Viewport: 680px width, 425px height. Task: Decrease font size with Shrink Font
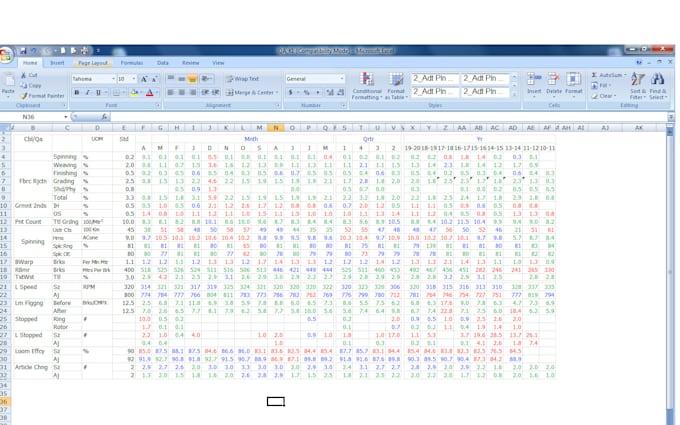pos(154,79)
